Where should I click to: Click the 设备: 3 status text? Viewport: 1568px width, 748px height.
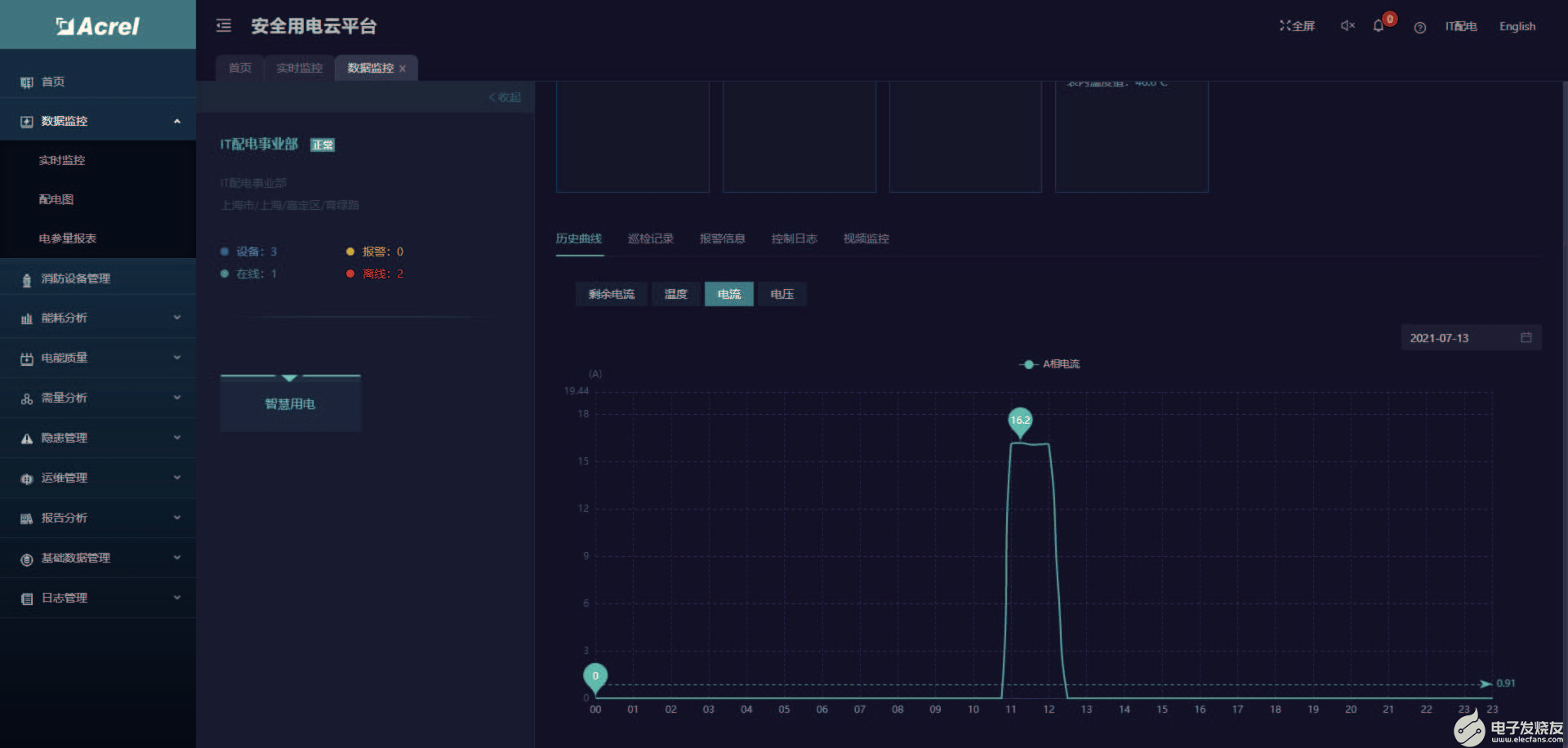tap(256, 252)
